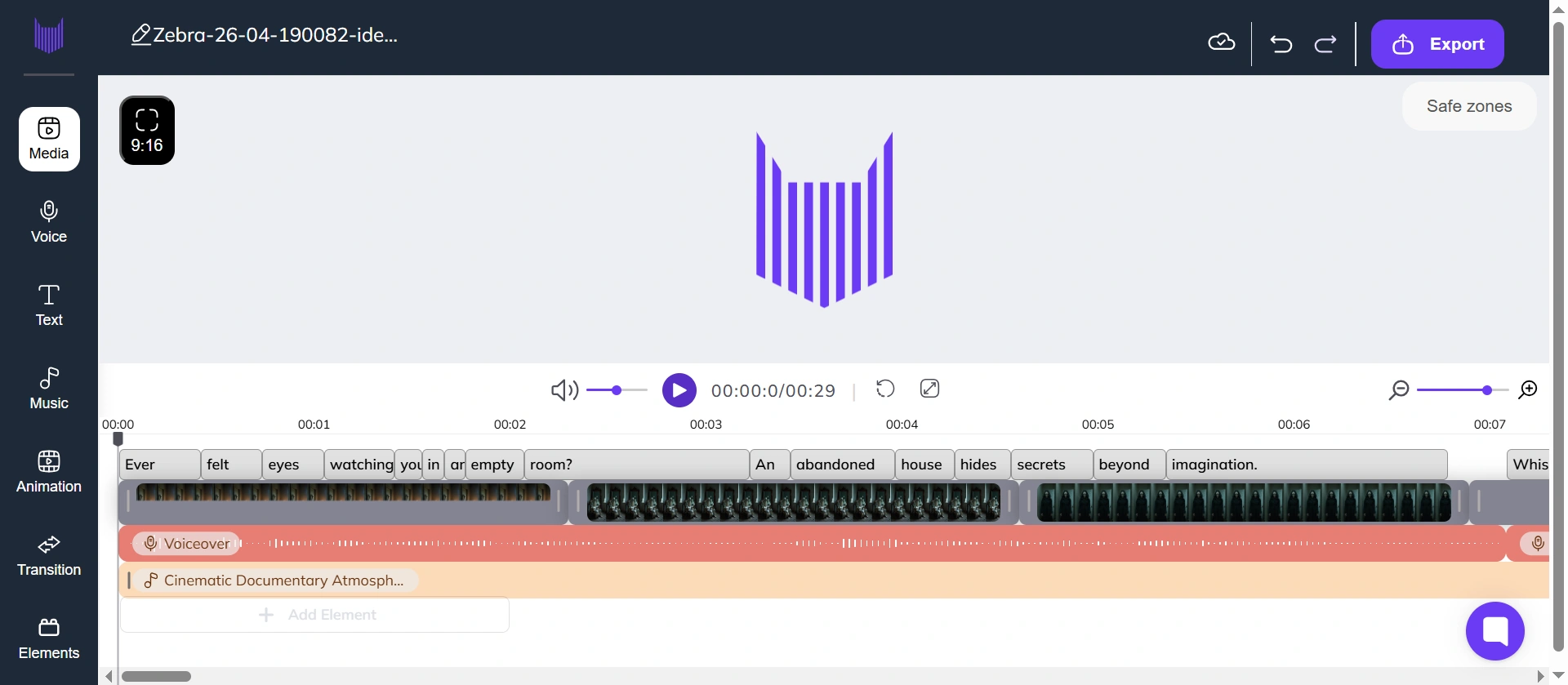This screenshot has width=1568, height=685.
Task: Open the Media panel
Action: tap(49, 139)
